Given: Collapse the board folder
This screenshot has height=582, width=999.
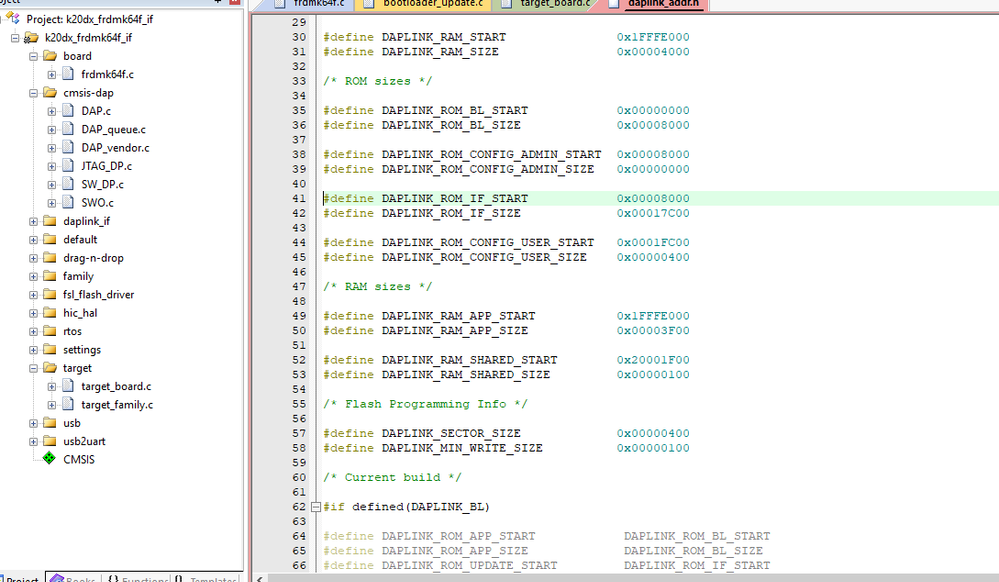Looking at the screenshot, I should click(x=33, y=56).
